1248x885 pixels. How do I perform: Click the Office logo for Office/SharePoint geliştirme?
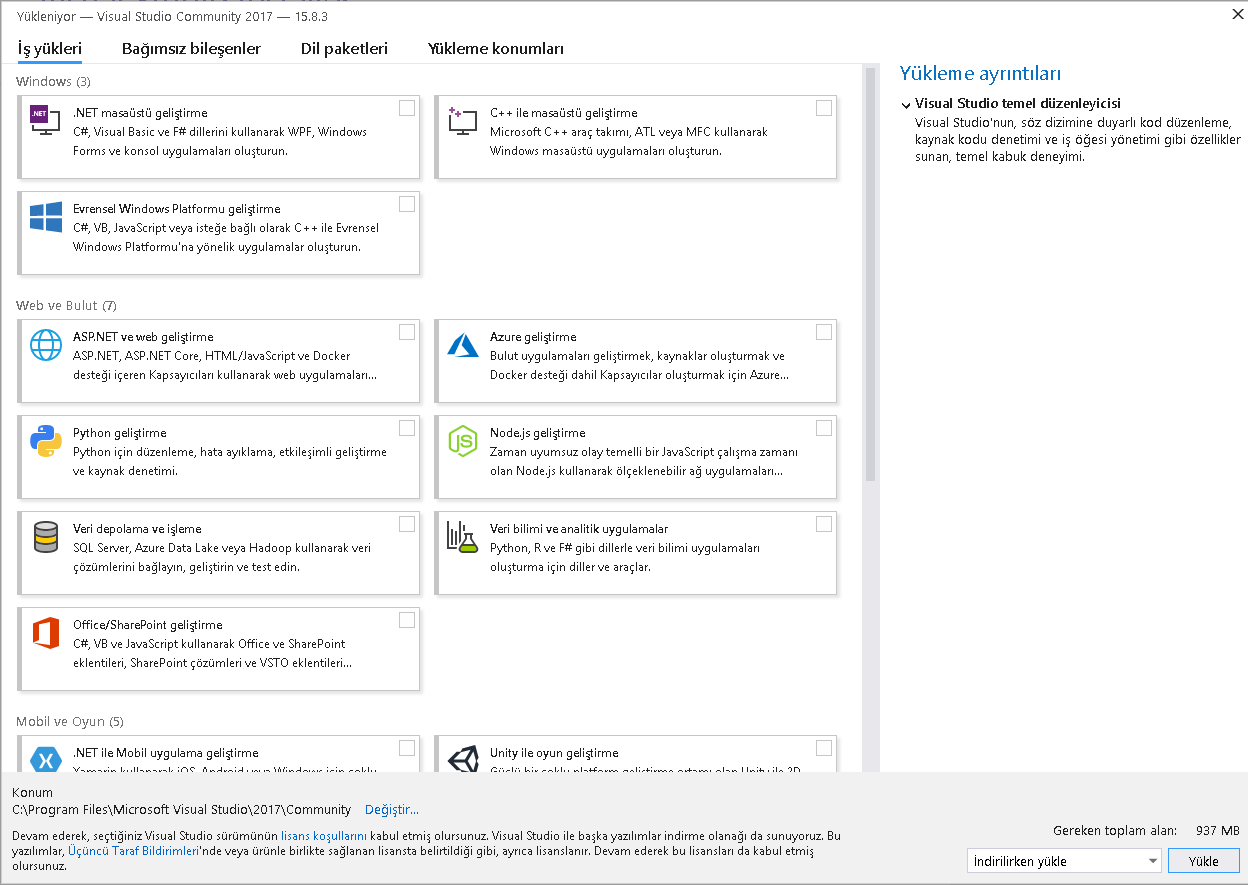46,633
